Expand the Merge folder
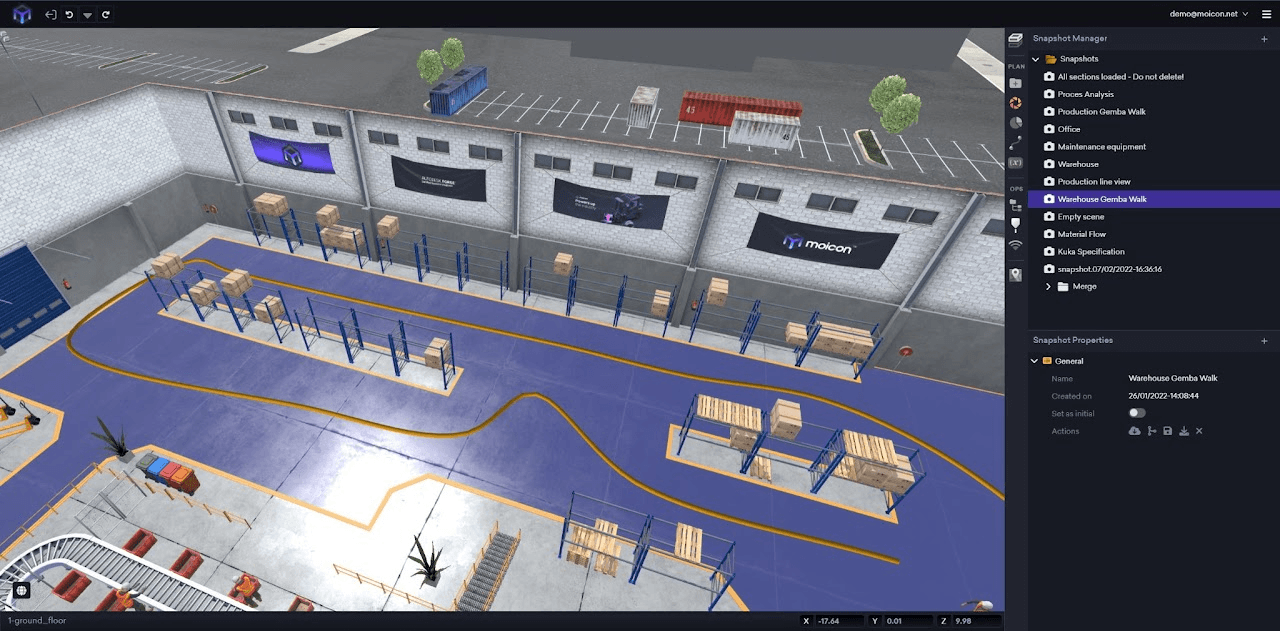1280x631 pixels. pos(1048,287)
